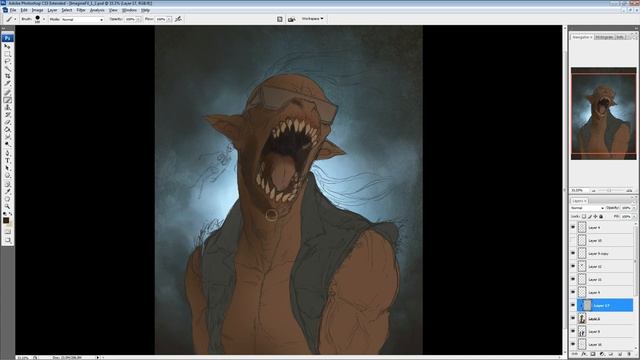Select the Zoom tool

(x=7, y=207)
